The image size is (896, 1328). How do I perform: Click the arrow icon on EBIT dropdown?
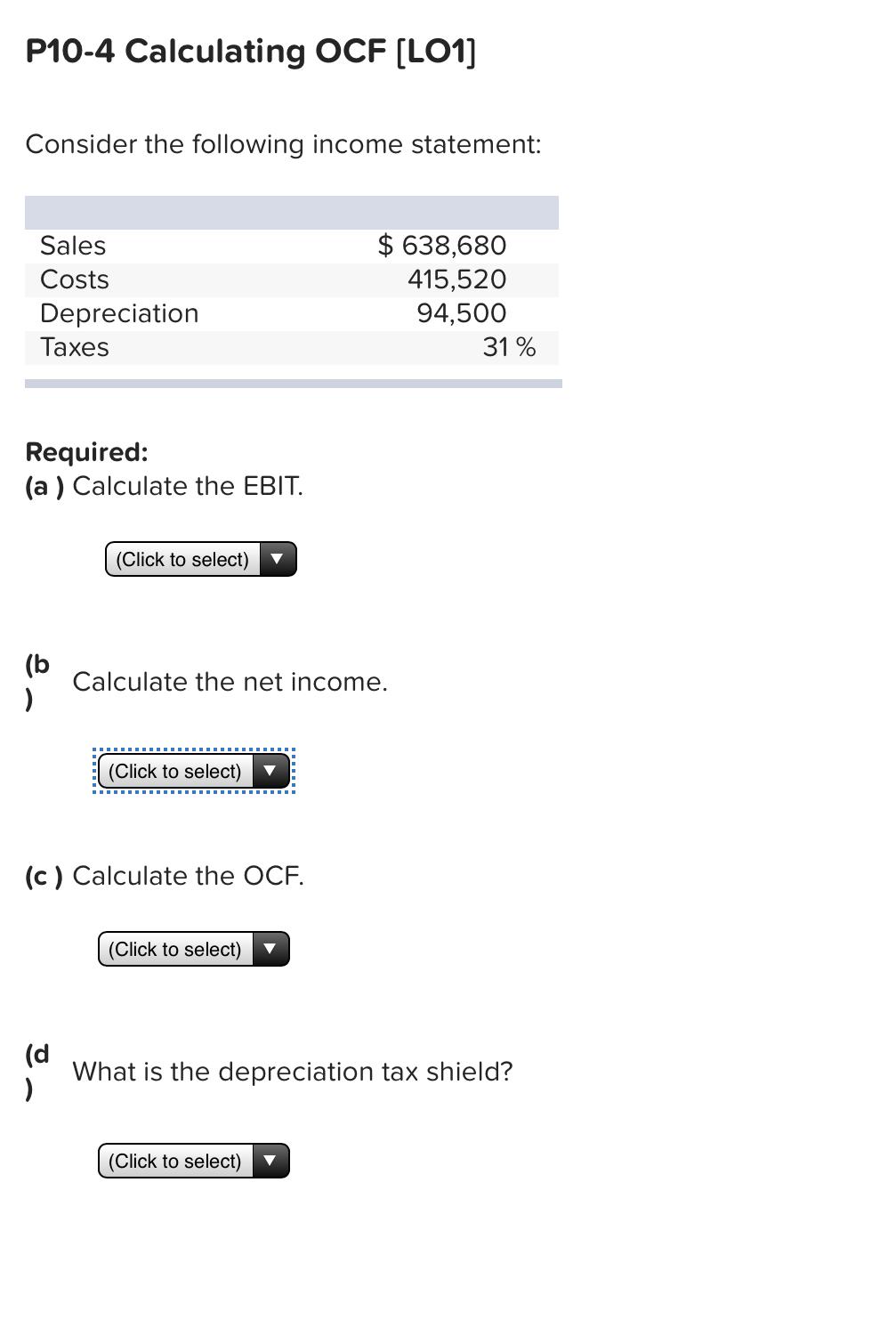point(277,559)
